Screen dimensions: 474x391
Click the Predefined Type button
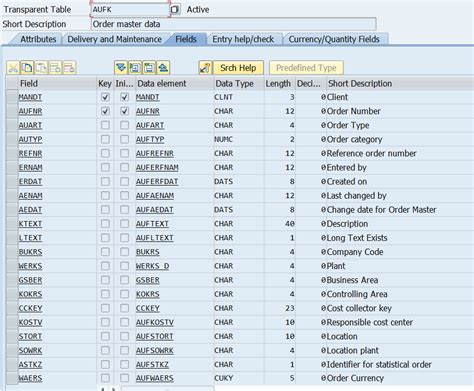306,68
